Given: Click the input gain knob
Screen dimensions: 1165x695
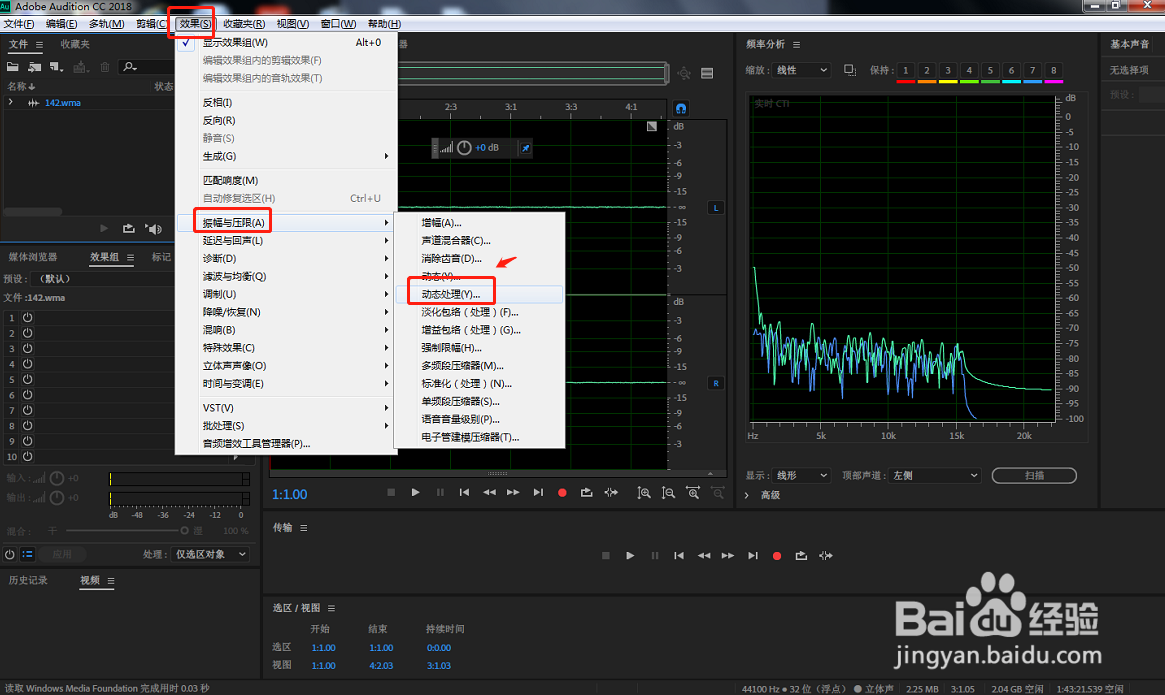Looking at the screenshot, I should point(56,478).
